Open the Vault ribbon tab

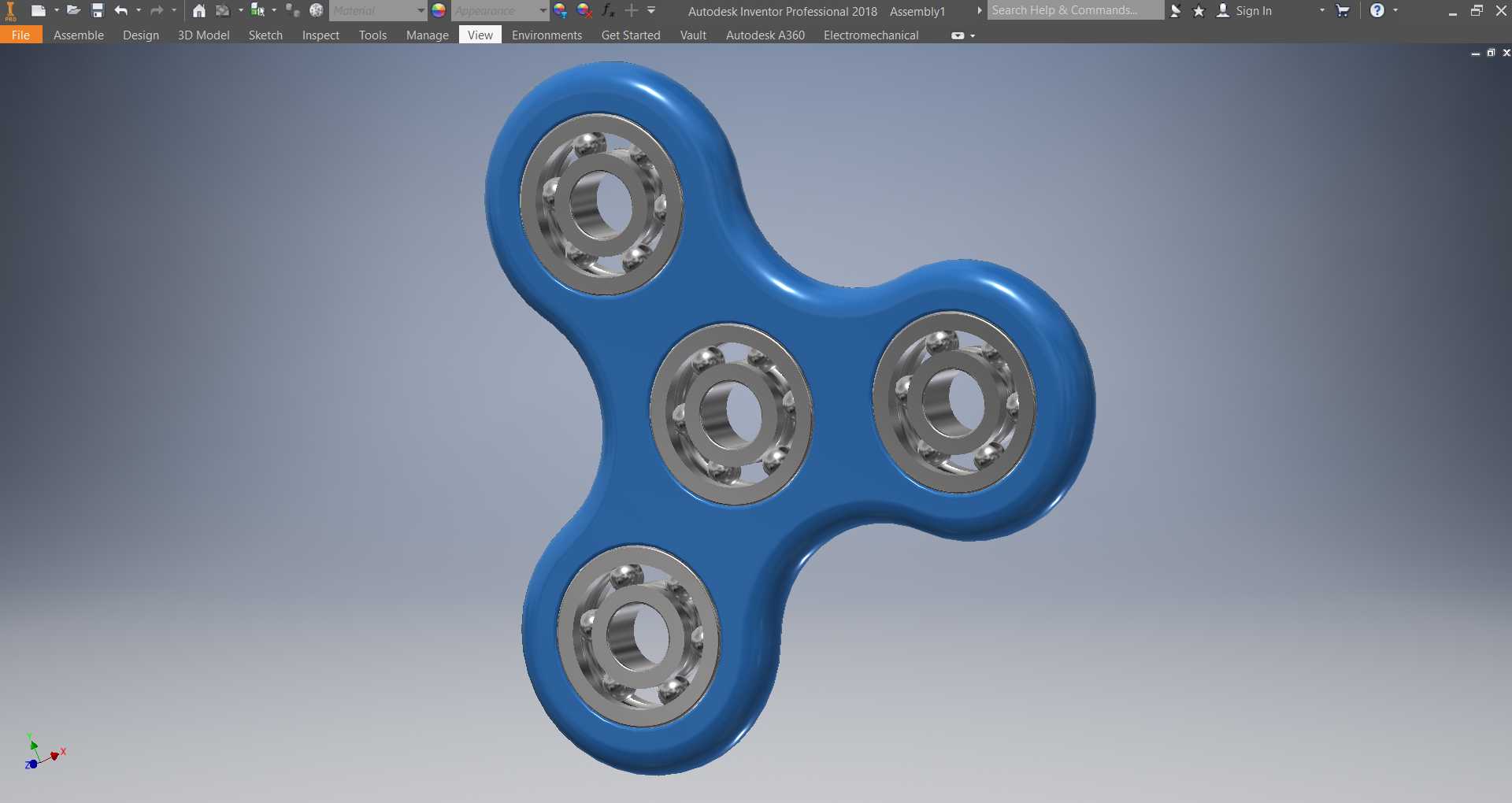693,35
